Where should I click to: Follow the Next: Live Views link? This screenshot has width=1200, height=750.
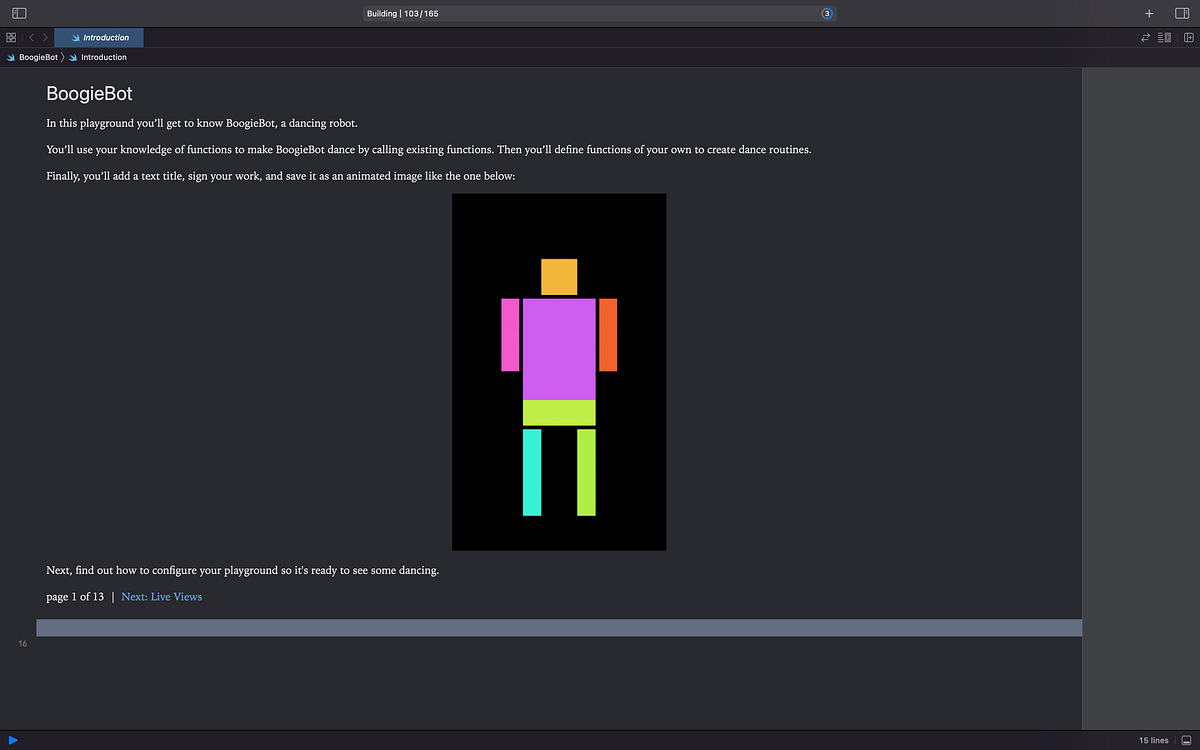coord(161,596)
